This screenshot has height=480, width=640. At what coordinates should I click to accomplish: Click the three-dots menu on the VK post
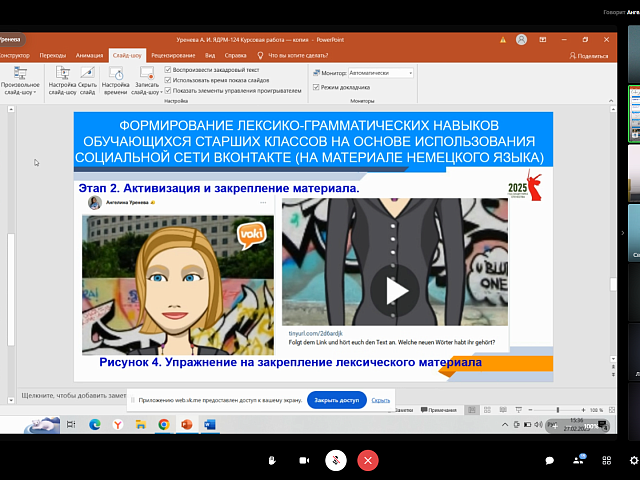tap(263, 202)
